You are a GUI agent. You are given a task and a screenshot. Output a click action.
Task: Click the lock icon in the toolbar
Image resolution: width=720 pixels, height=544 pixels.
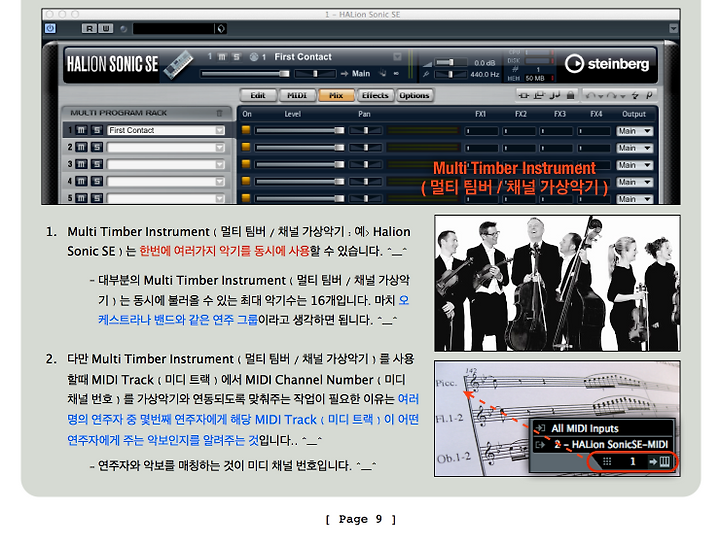(x=570, y=95)
